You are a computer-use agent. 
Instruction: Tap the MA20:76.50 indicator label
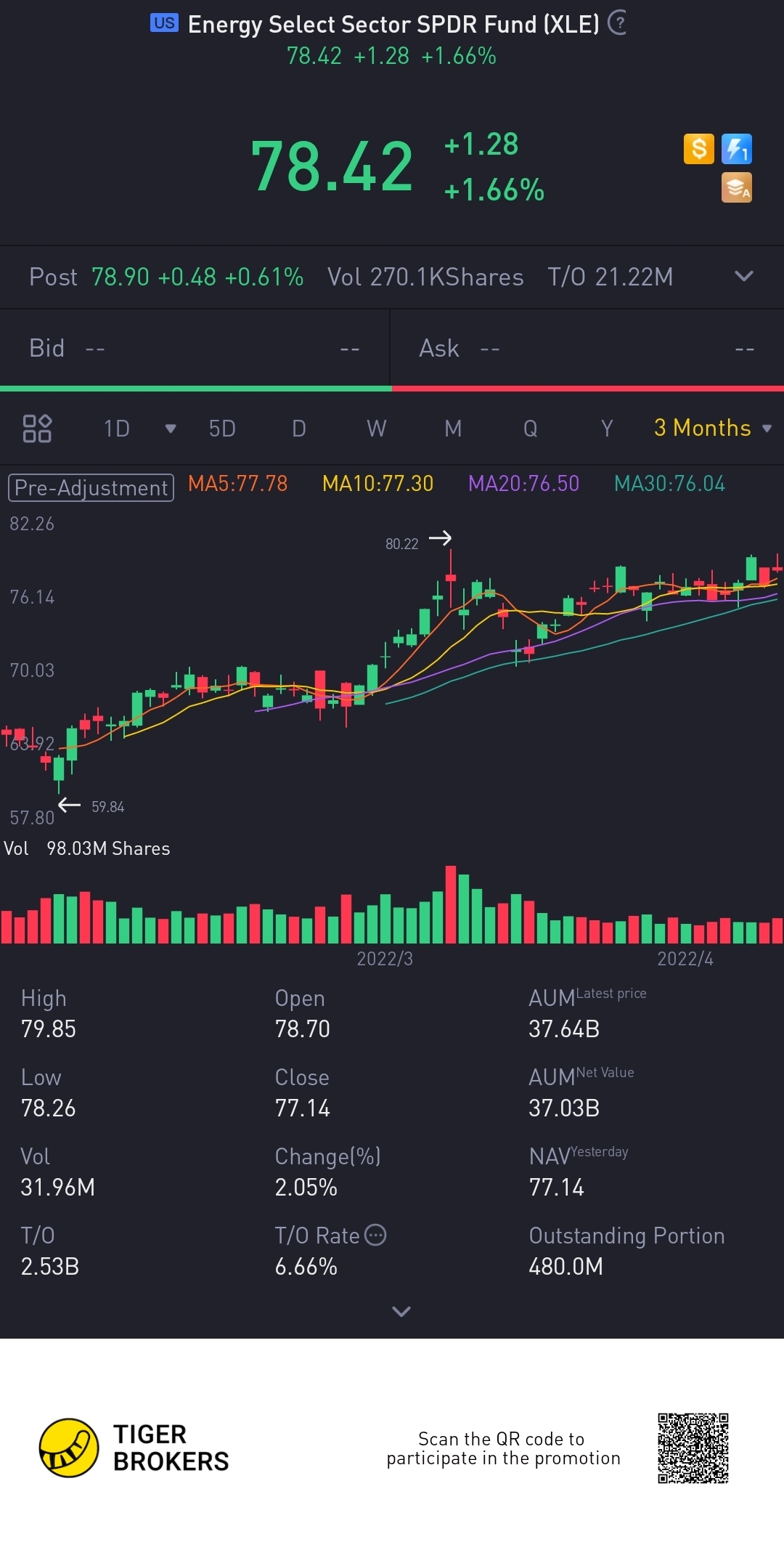(x=524, y=484)
